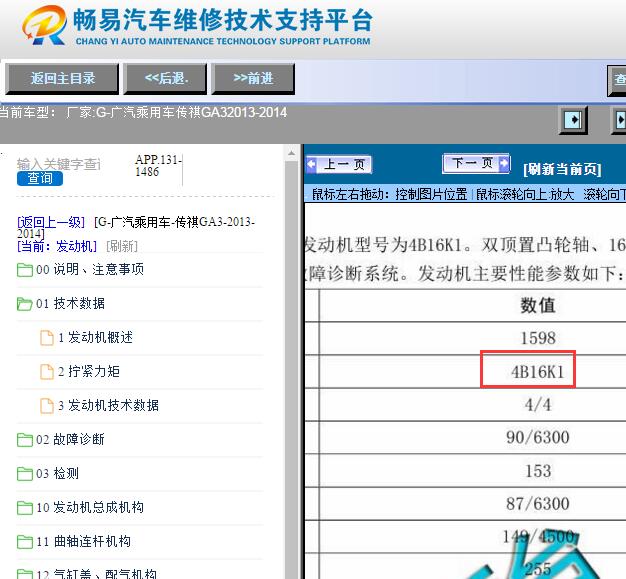Click document icon for 2 拧紧力矩

pyautogui.click(x=47, y=372)
